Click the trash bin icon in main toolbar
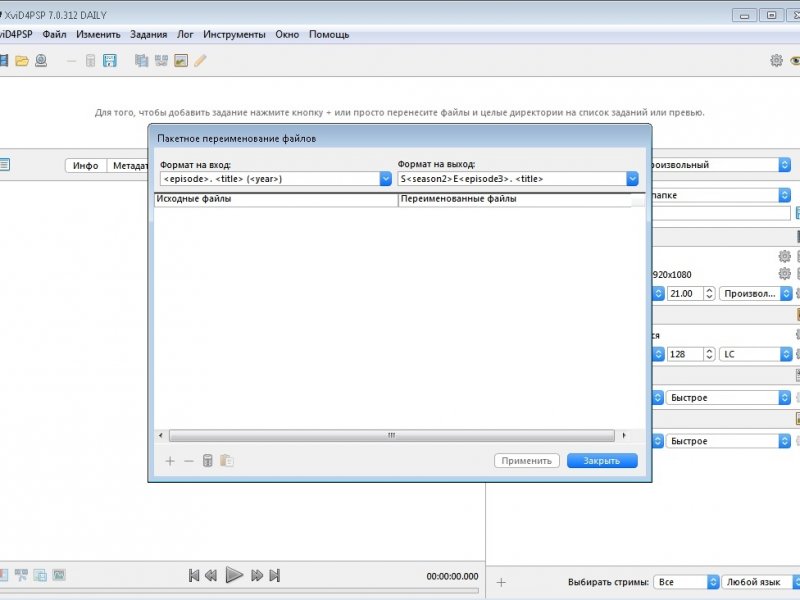800x600 pixels. pos(90,61)
